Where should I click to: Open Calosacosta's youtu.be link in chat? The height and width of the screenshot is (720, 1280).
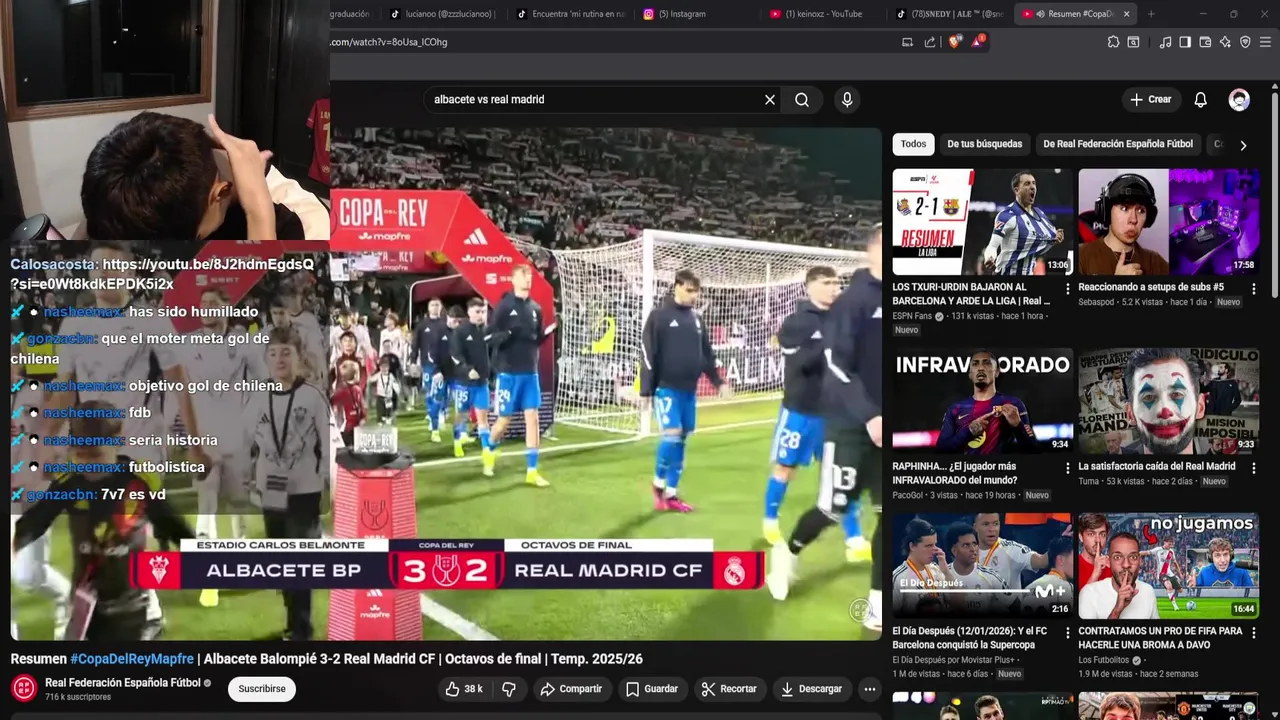click(162, 274)
